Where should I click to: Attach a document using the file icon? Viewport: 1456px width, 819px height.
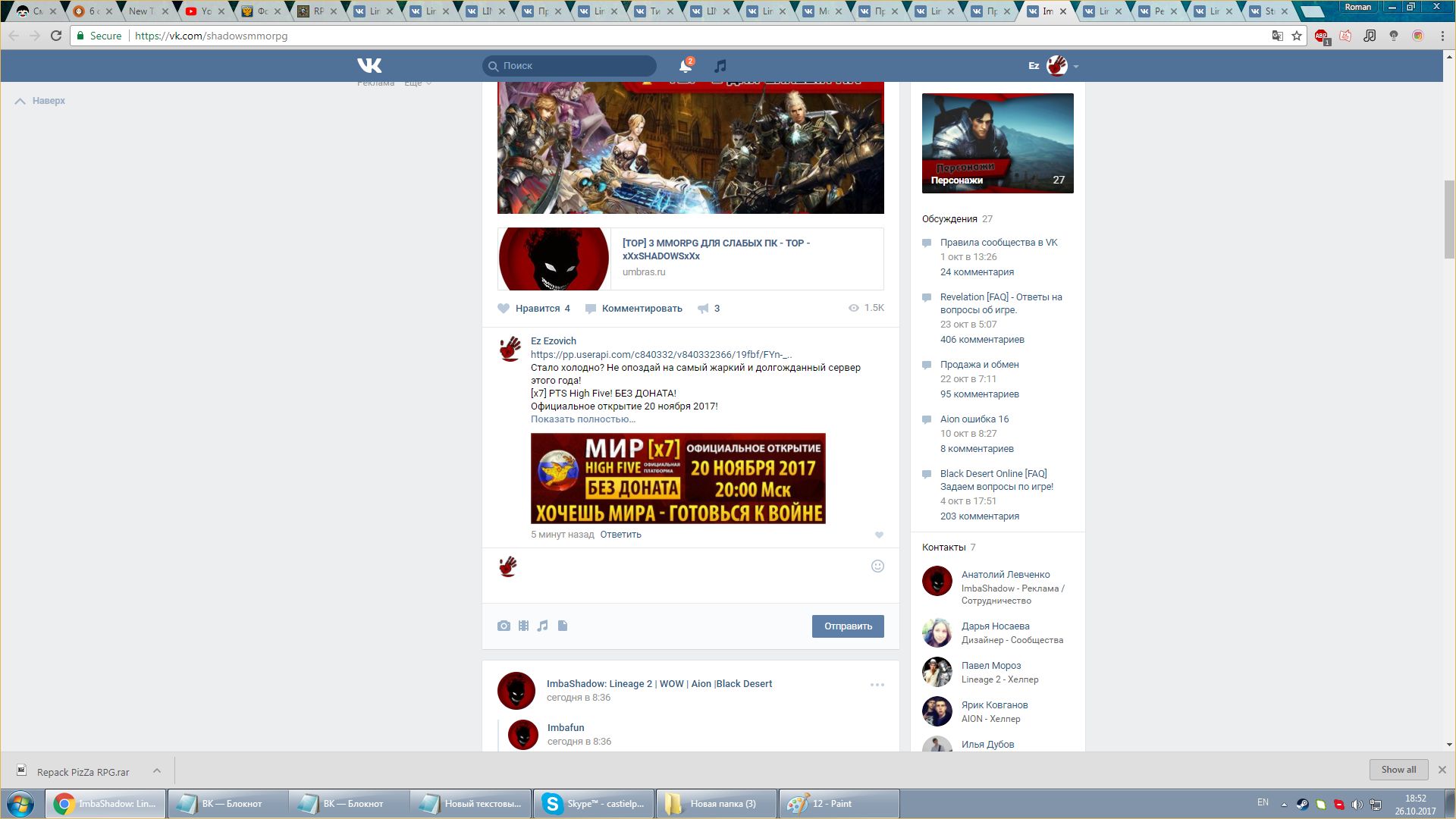563,626
